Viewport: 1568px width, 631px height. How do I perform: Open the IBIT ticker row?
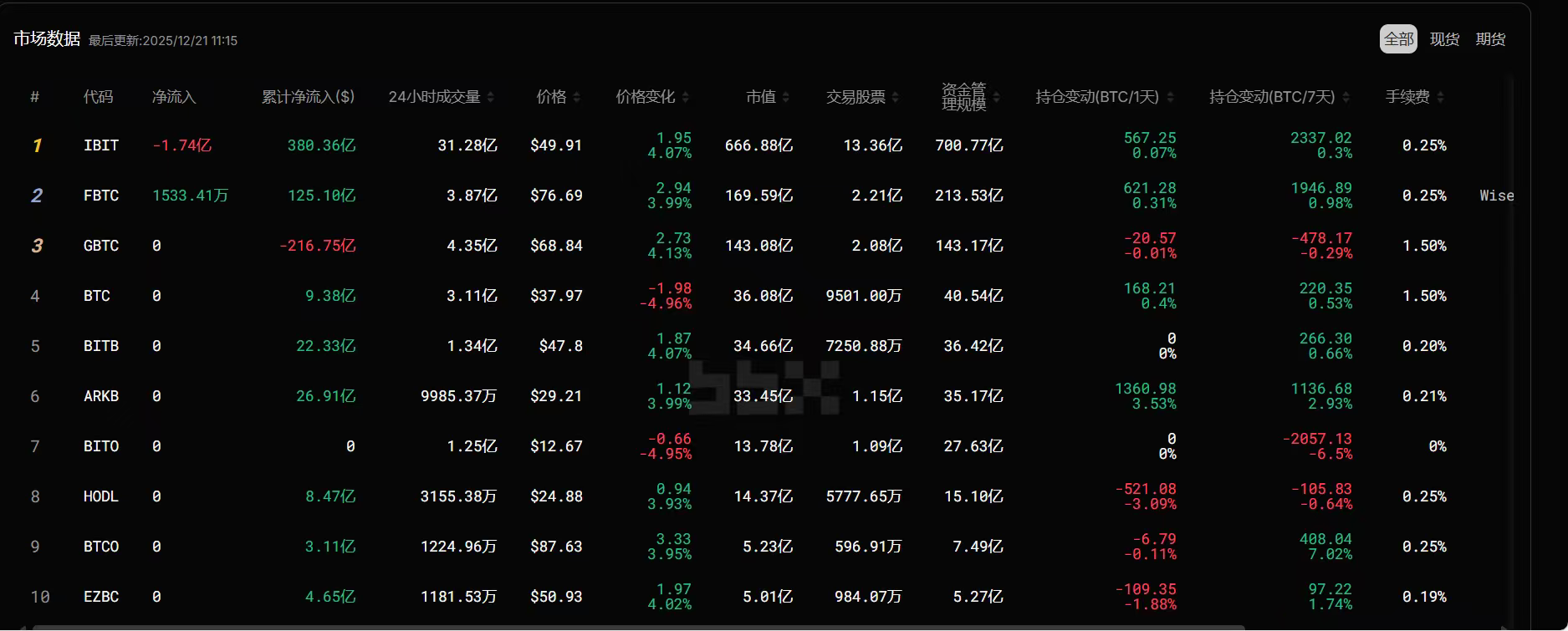[x=101, y=145]
